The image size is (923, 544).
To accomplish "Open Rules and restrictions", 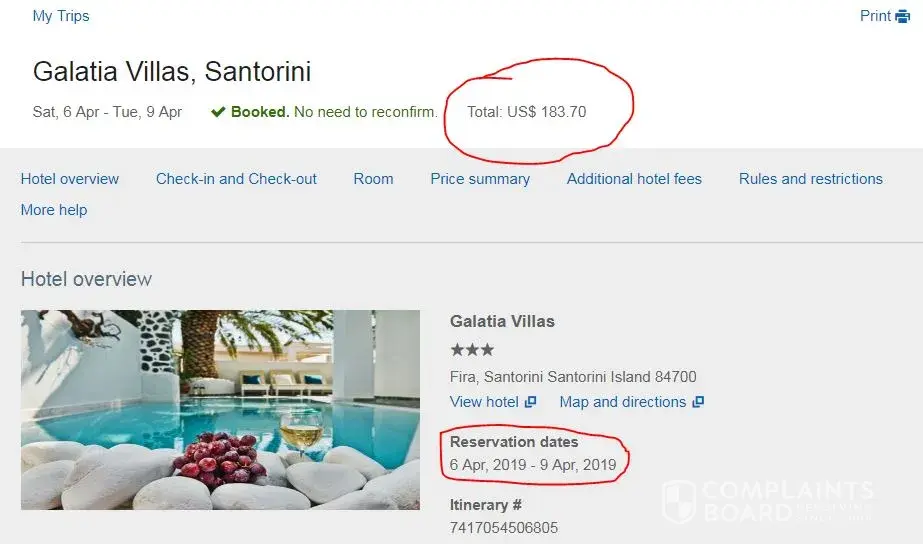I will pos(810,179).
